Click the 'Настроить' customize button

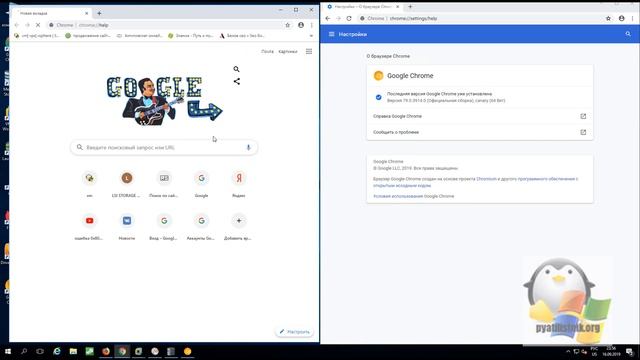pyautogui.click(x=295, y=331)
